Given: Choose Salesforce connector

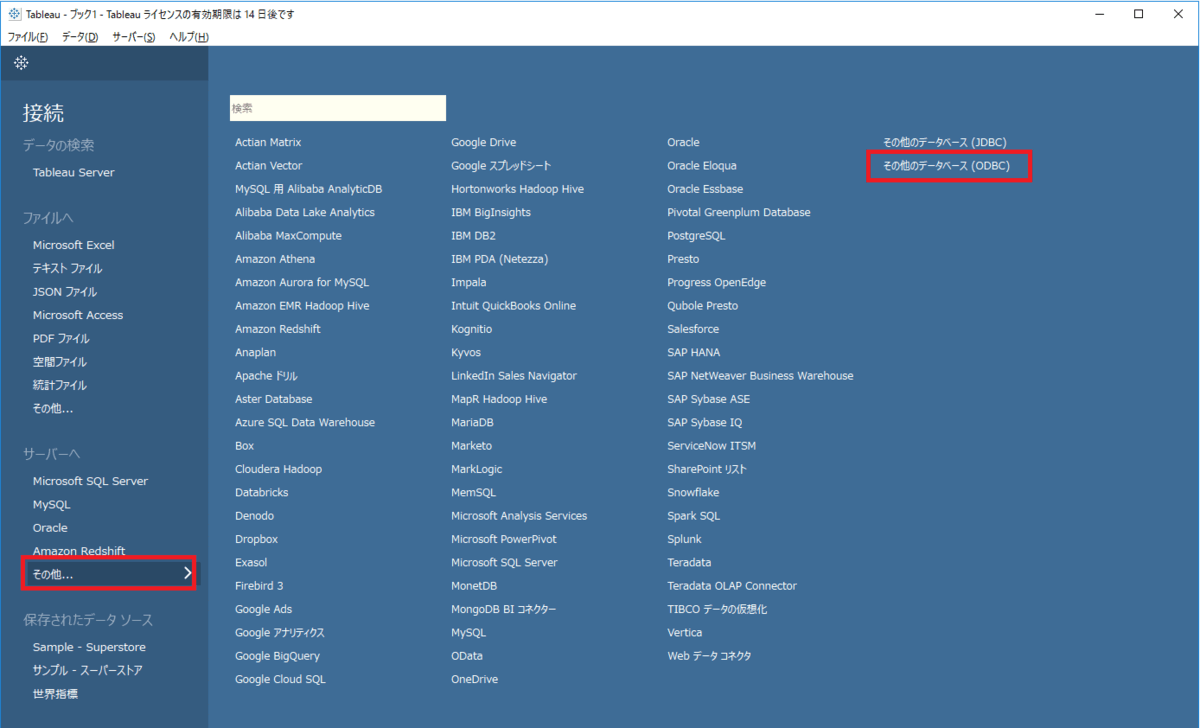Looking at the screenshot, I should 693,329.
